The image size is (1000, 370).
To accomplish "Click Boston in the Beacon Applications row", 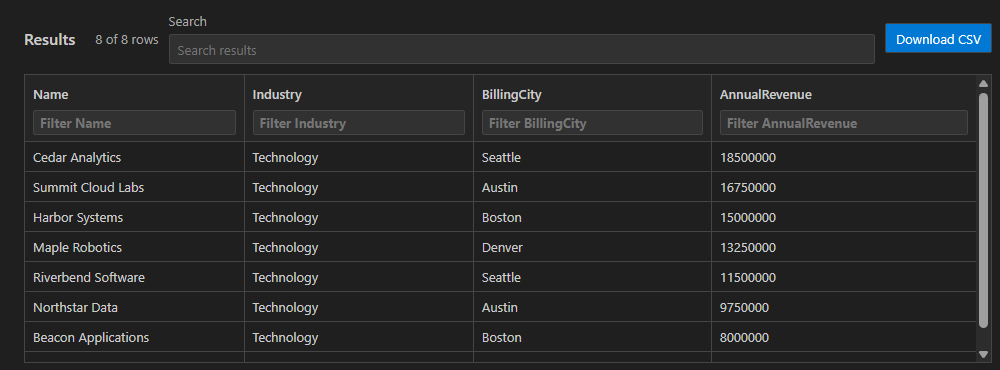I will pyautogui.click(x=501, y=337).
